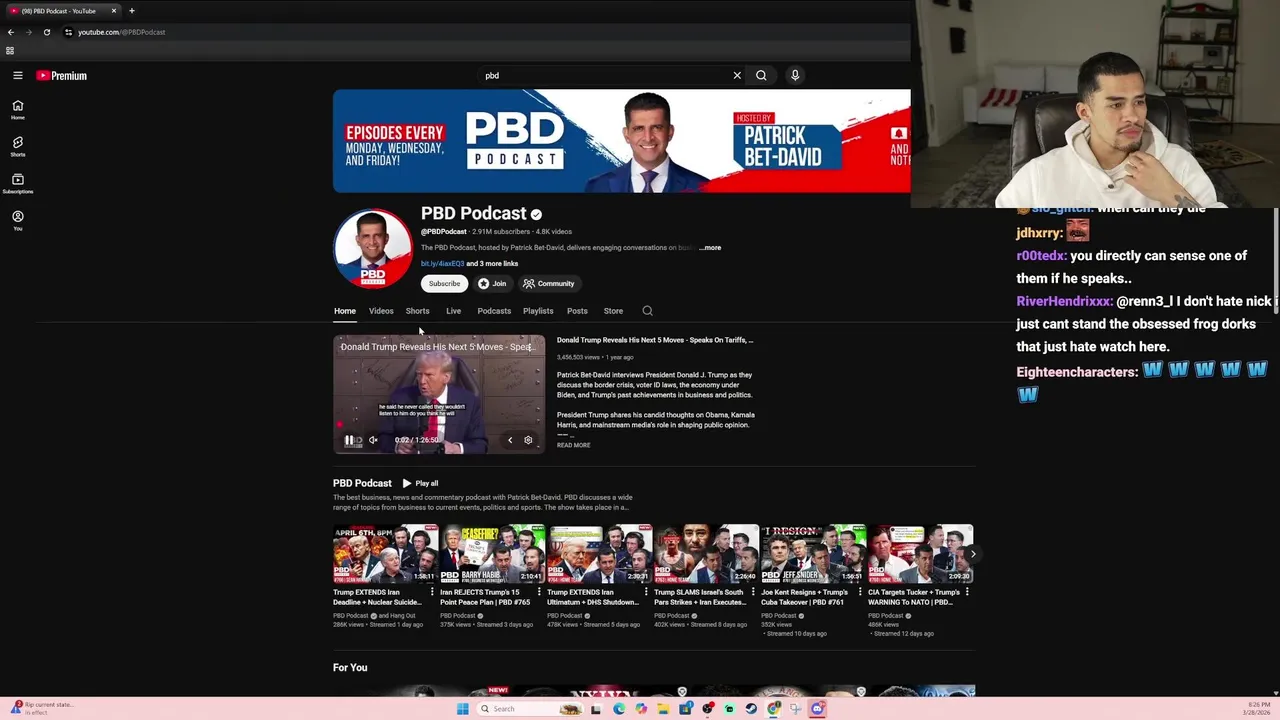The height and width of the screenshot is (720, 1280).
Task: Open site information icon in address bar
Action: tap(68, 32)
